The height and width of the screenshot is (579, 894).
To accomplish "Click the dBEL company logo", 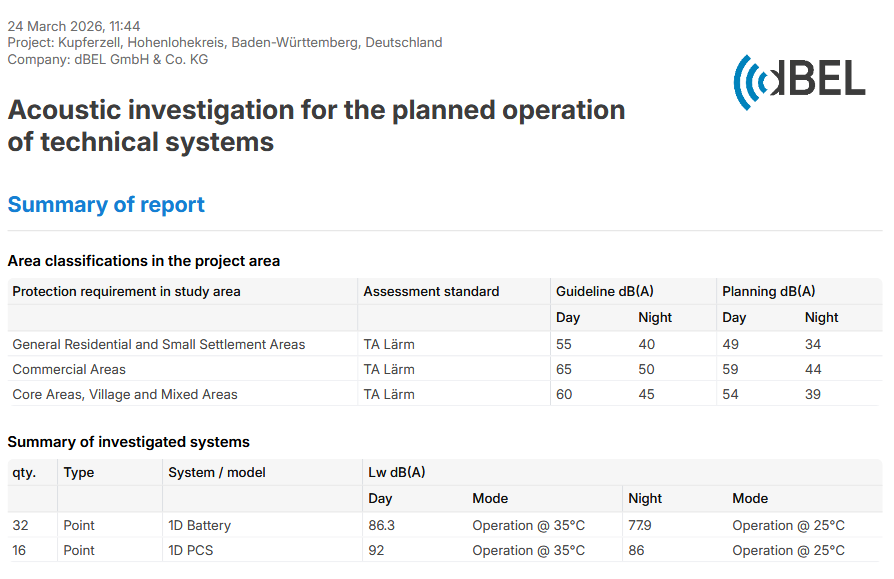I will pyautogui.click(x=799, y=82).
